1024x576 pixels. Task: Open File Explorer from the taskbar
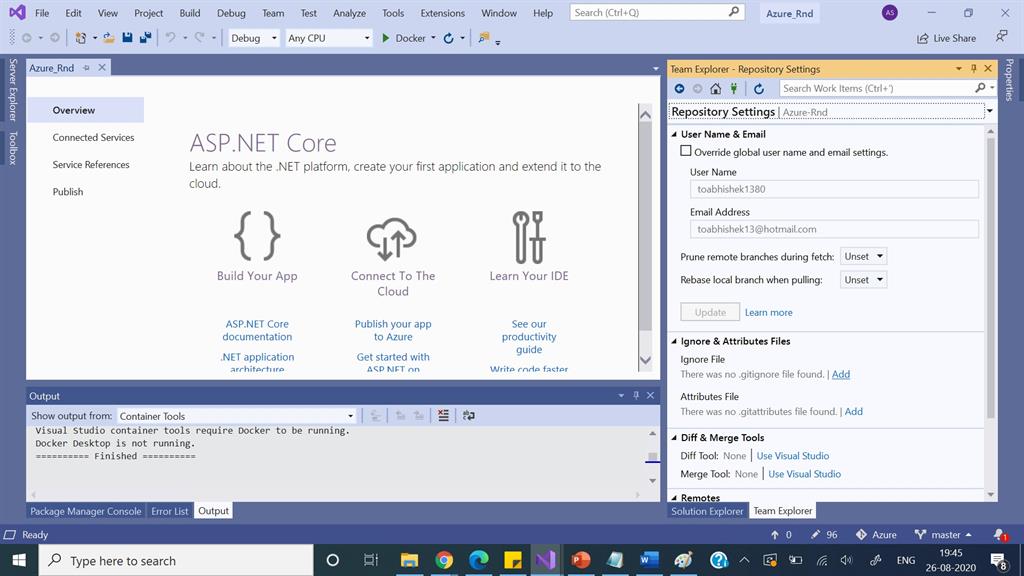(x=409, y=560)
